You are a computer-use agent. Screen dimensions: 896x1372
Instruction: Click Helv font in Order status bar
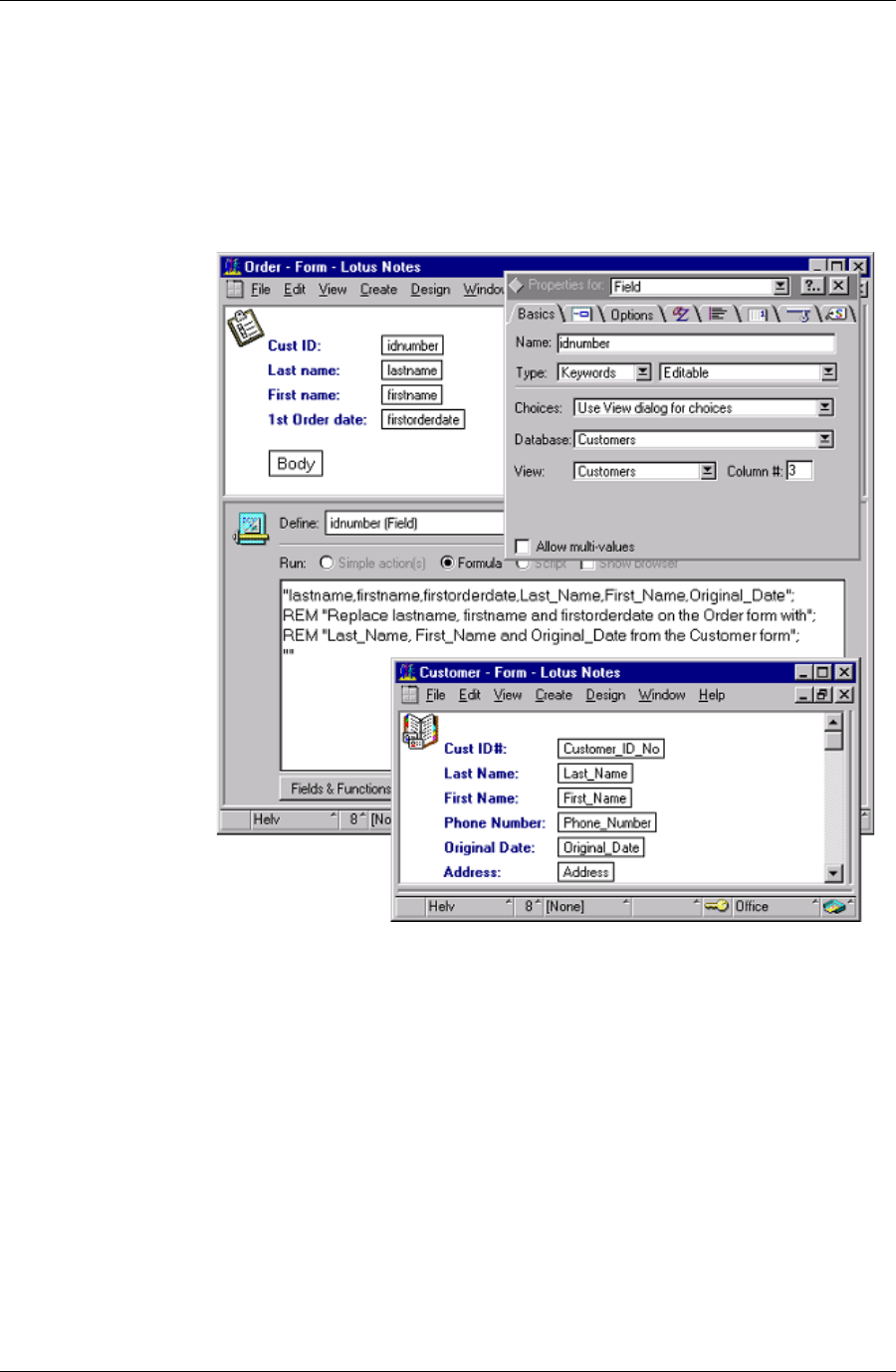[x=267, y=819]
